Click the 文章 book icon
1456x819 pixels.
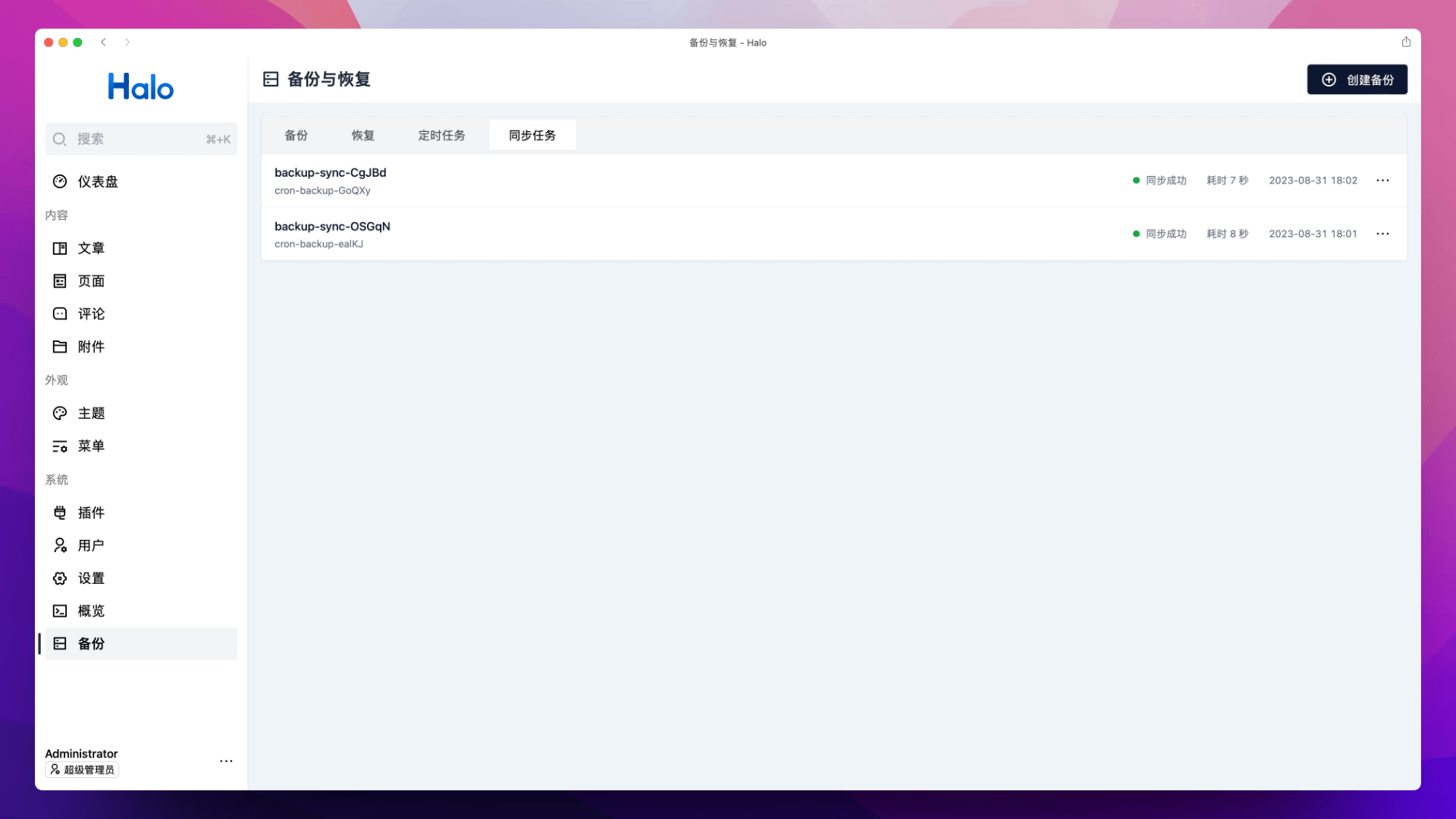click(x=60, y=248)
